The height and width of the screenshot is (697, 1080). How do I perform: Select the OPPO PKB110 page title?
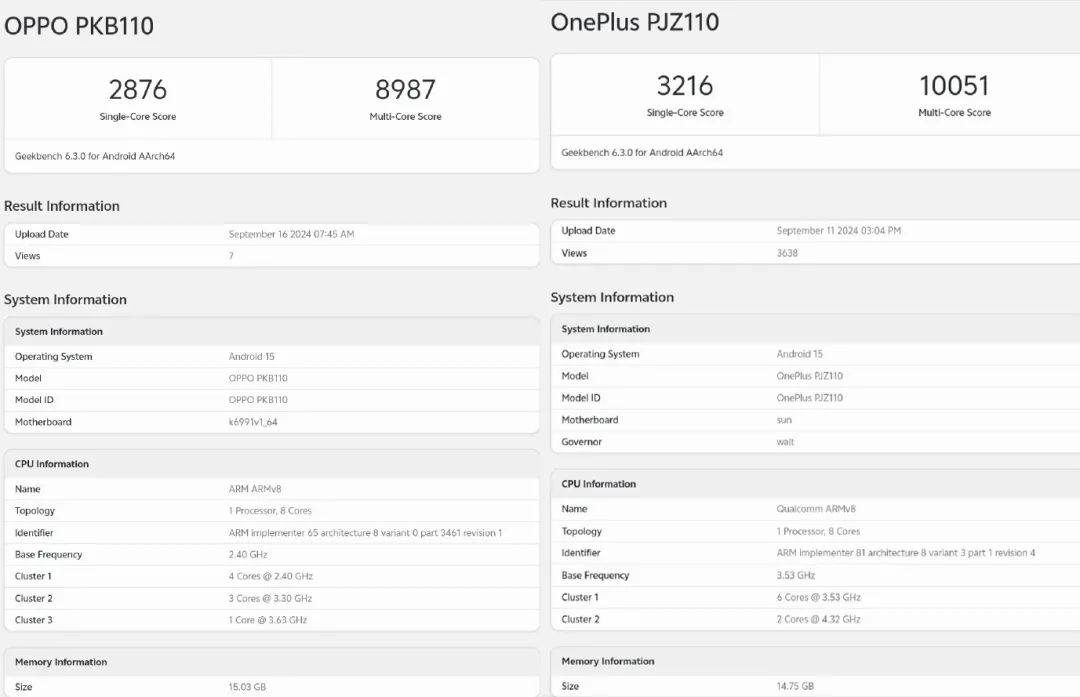coord(79,26)
